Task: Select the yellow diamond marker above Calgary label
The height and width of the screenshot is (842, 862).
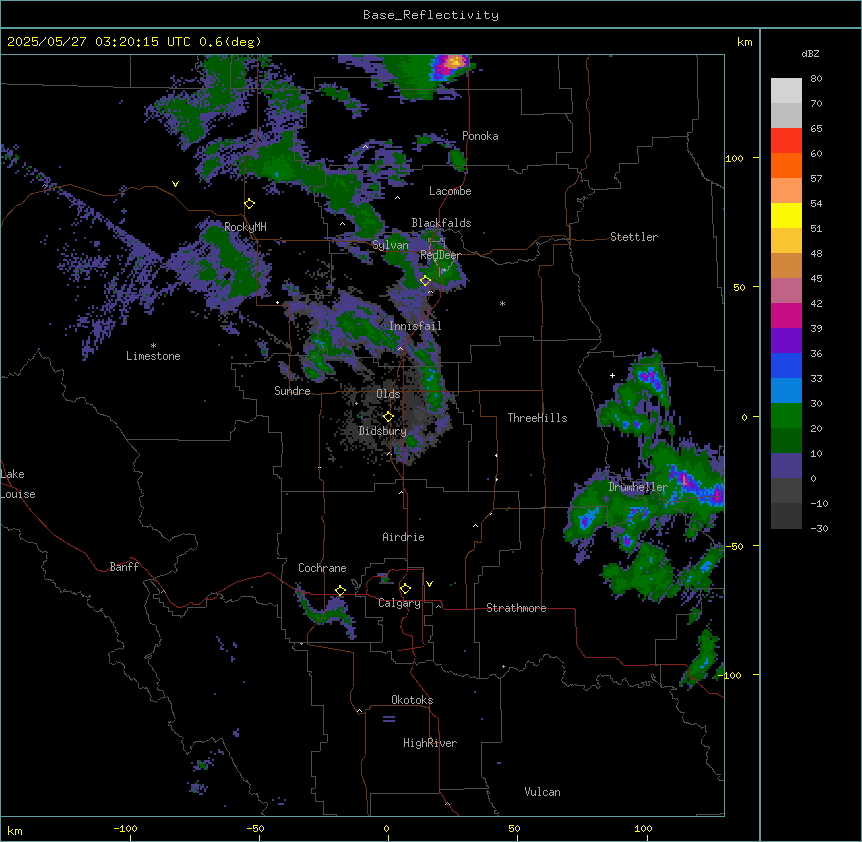Action: [x=405, y=589]
